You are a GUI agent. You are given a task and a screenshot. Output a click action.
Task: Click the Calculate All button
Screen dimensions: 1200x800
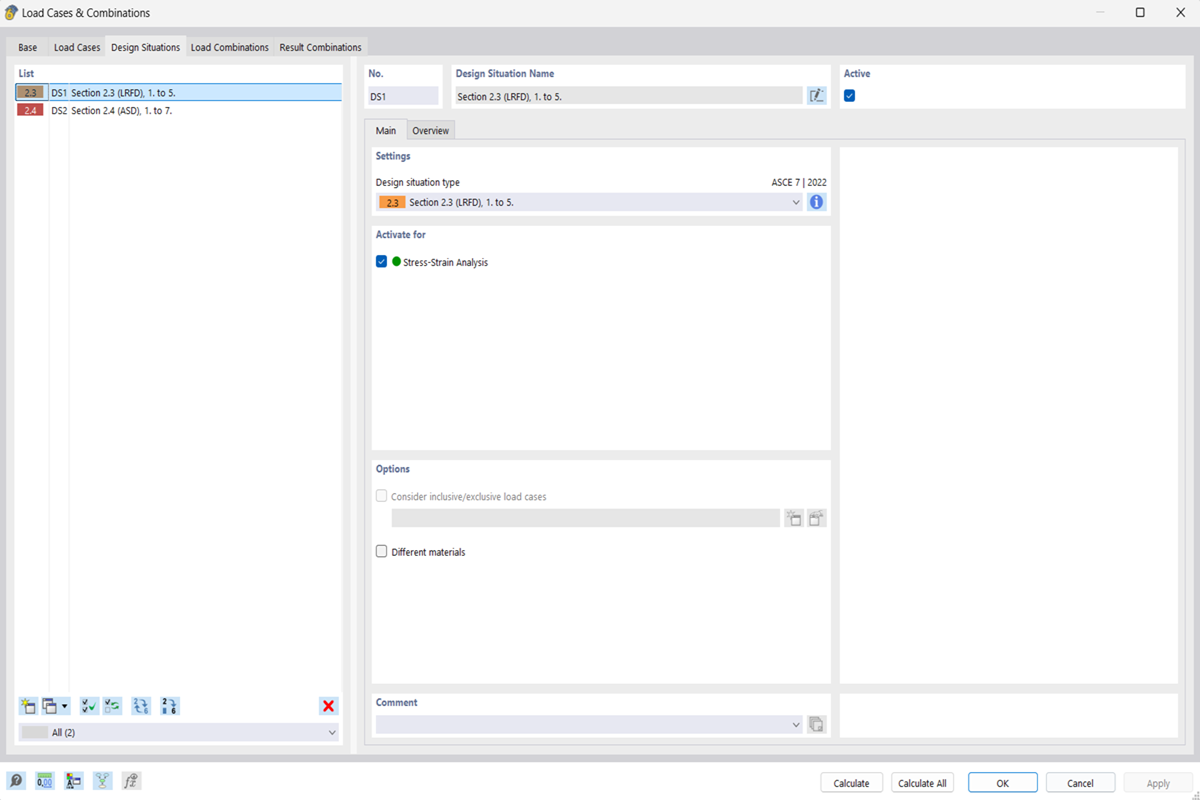click(x=922, y=783)
